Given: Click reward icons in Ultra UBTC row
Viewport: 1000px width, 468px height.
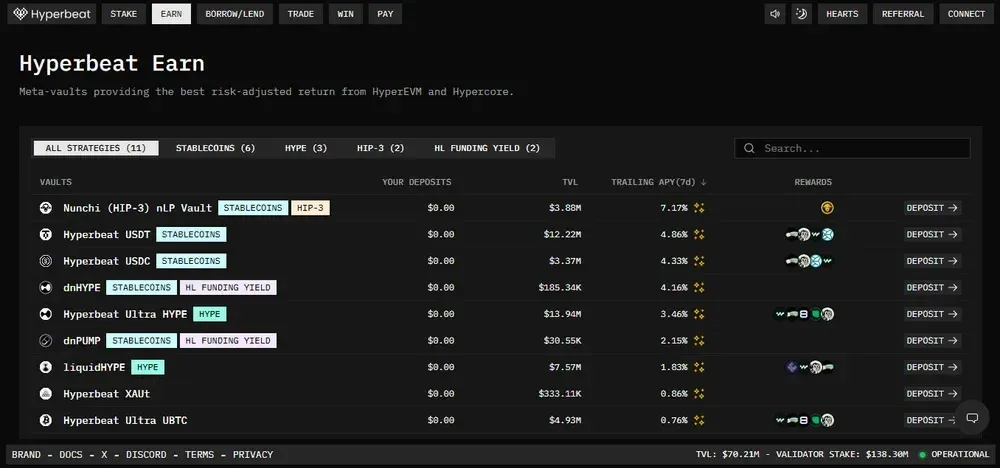Looking at the screenshot, I should [804, 420].
